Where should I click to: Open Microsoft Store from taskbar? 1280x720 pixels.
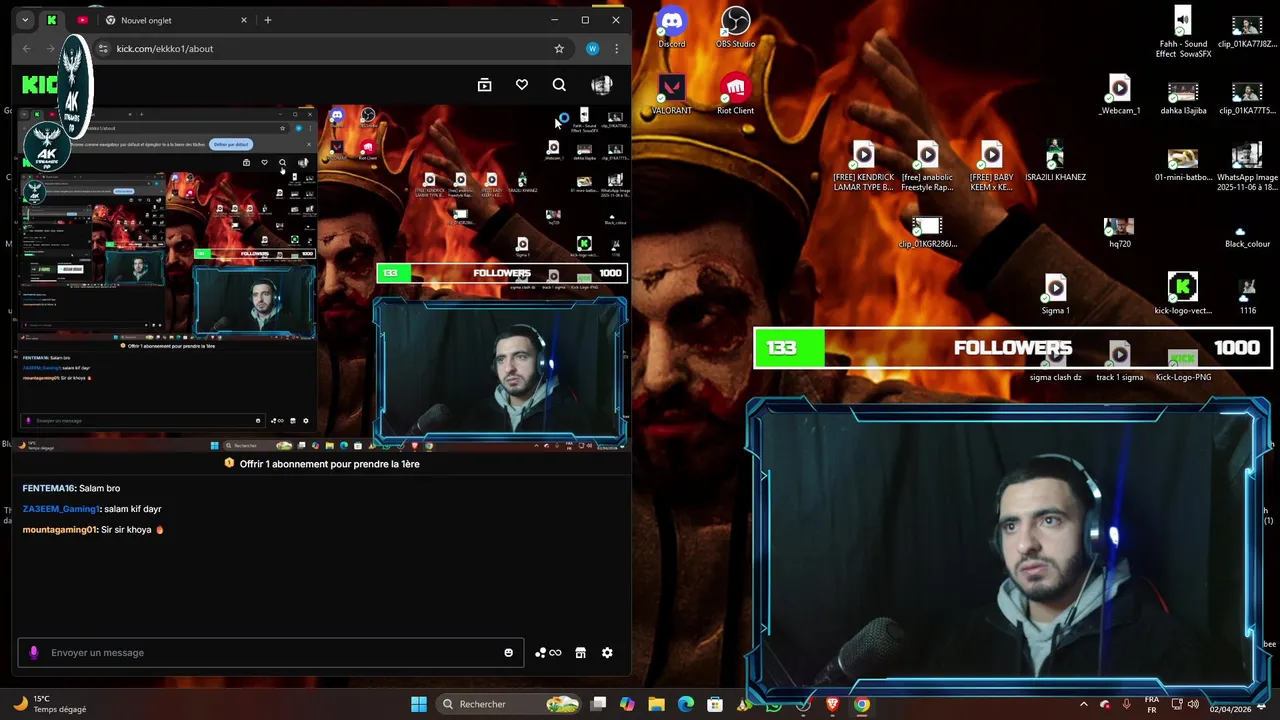point(714,704)
